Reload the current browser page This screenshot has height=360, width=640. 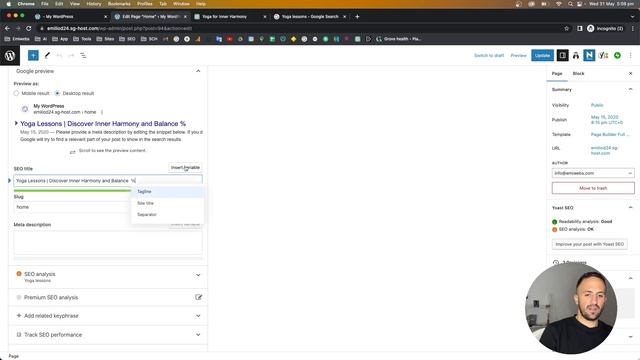29,28
